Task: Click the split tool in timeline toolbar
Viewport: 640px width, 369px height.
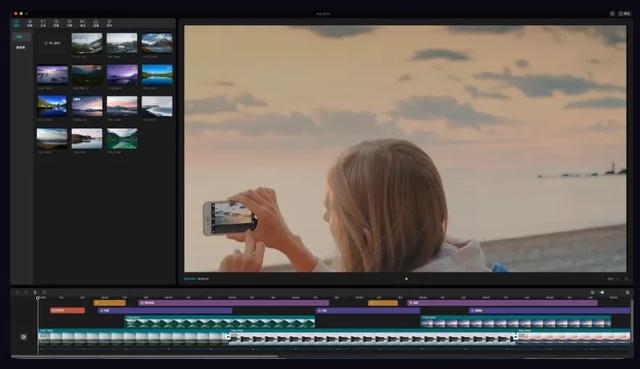Action: tap(35, 292)
